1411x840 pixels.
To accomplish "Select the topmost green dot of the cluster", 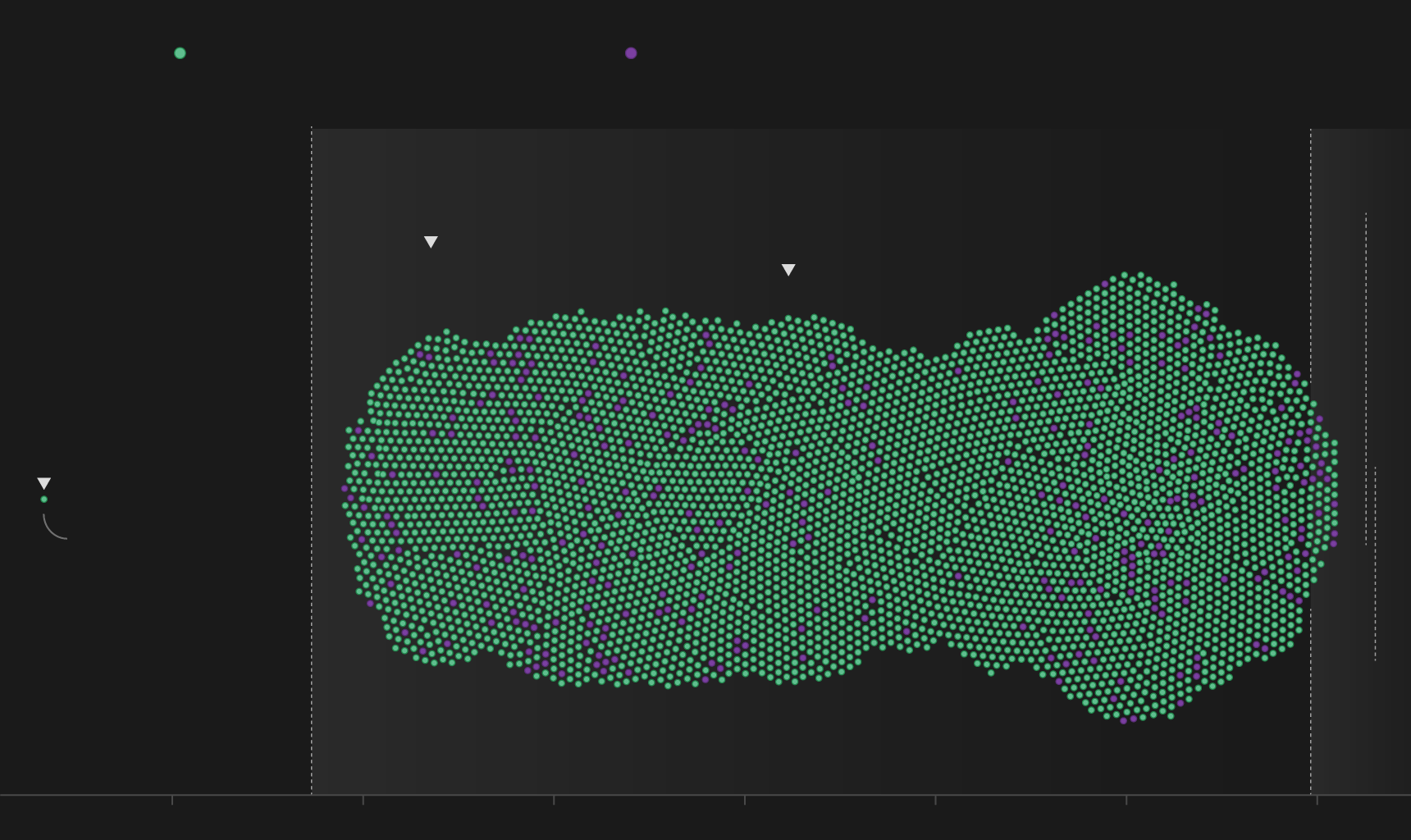I will (1125, 275).
